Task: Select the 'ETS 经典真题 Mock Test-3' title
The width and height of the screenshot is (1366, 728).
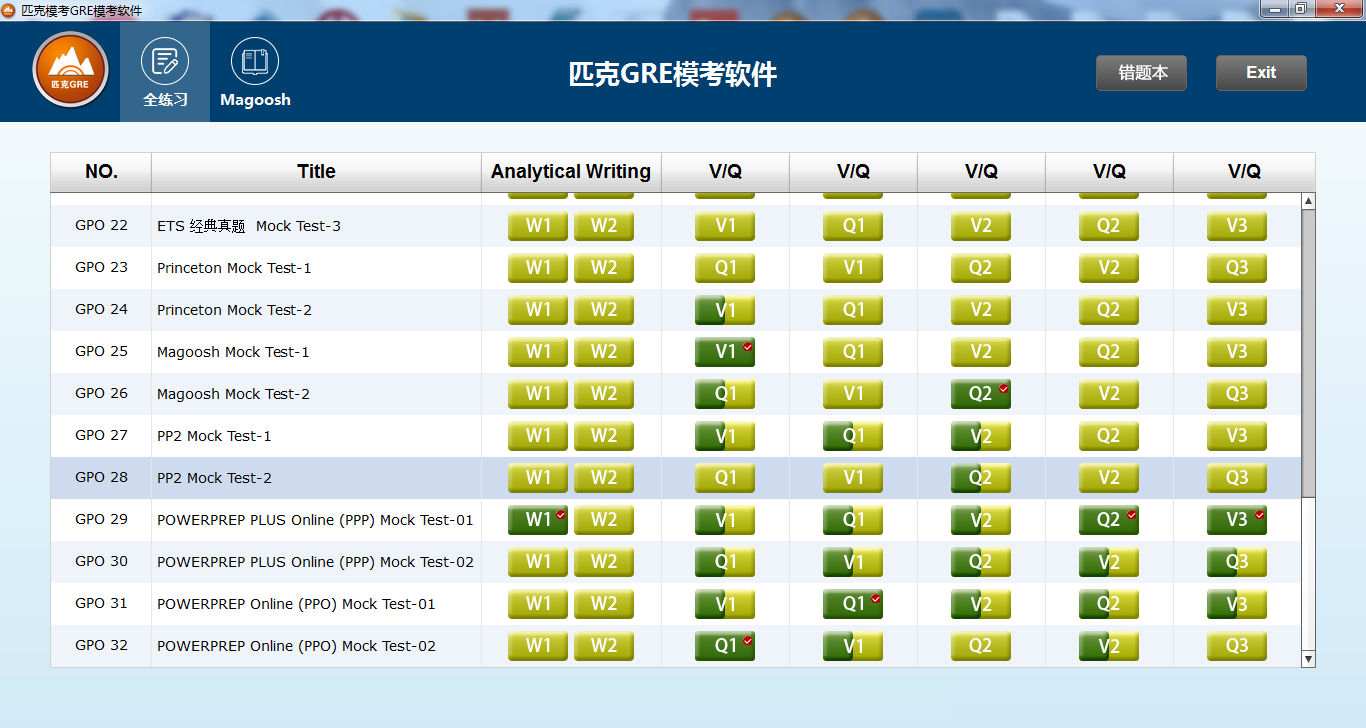Action: (249, 226)
